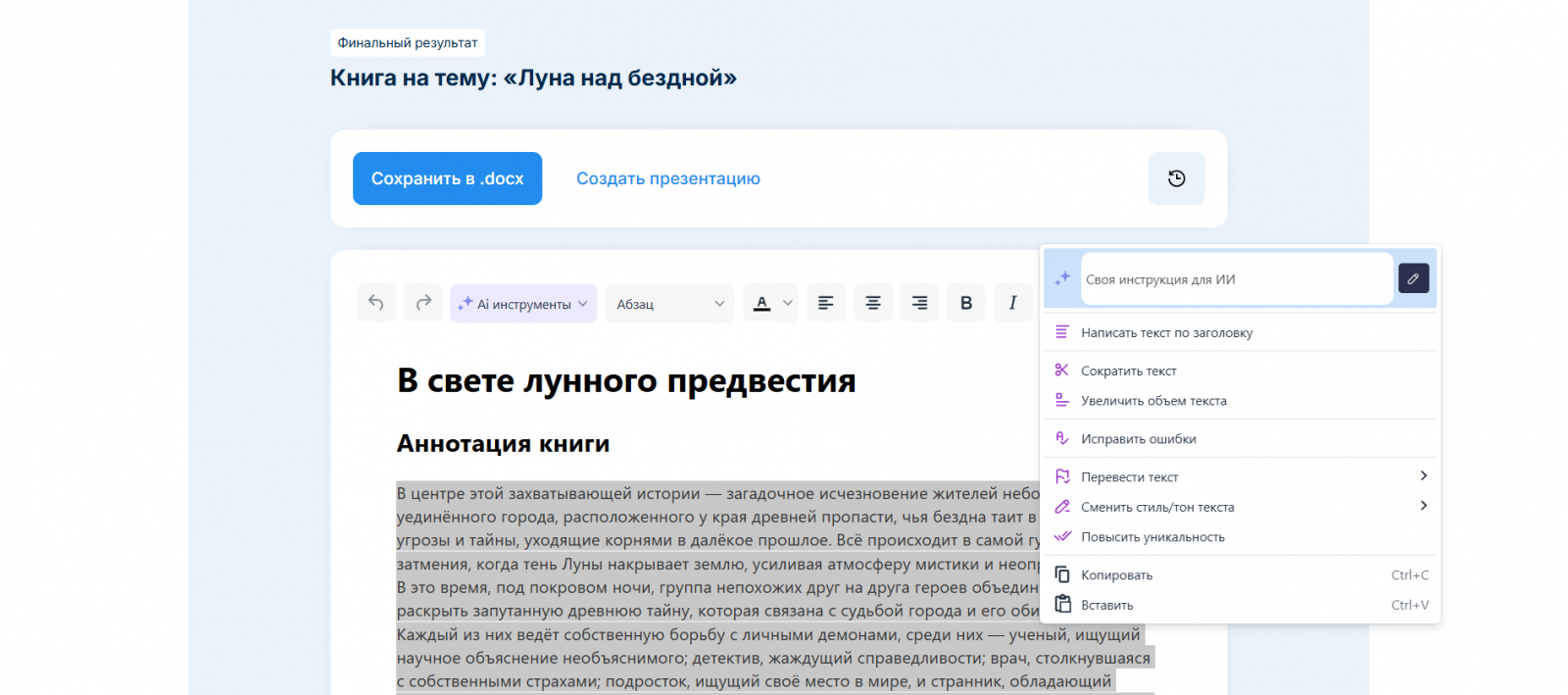Image resolution: width=1568 pixels, height=695 pixels.
Task: Expand the Сменить стиль/тон текста submenu
Action: coord(1423,507)
